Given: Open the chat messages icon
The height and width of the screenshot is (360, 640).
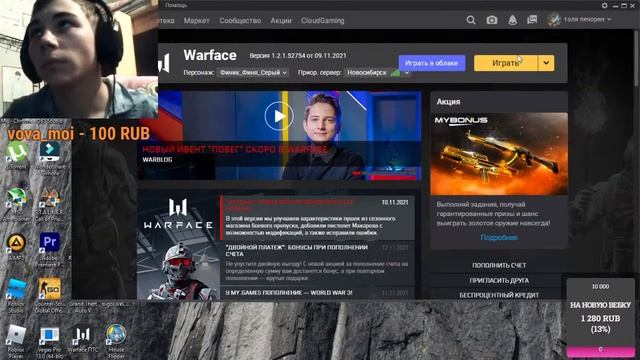Looking at the screenshot, I should [532, 20].
